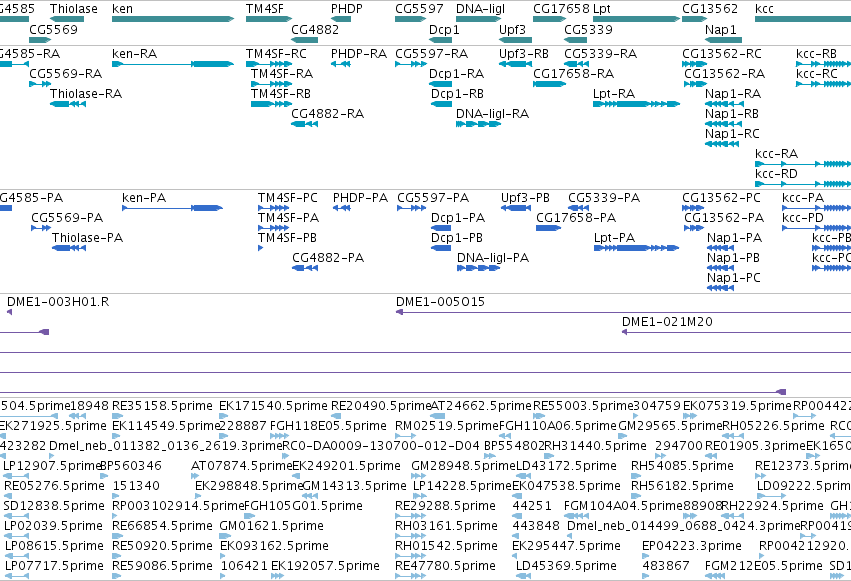Click the CG13562-RC transcript label
The image size is (851, 581).
[x=722, y=54]
